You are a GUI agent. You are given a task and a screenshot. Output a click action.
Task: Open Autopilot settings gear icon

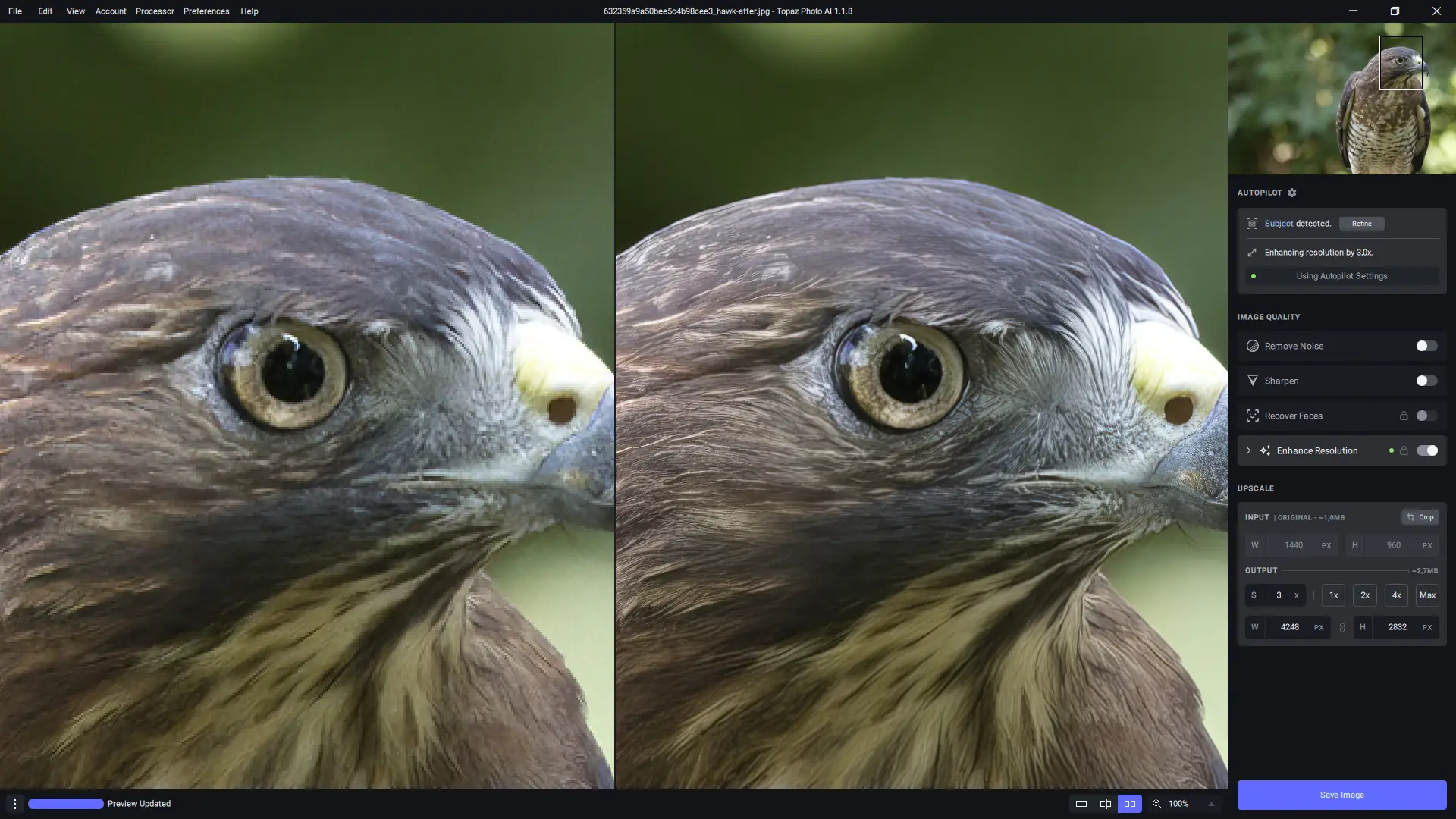coord(1292,193)
